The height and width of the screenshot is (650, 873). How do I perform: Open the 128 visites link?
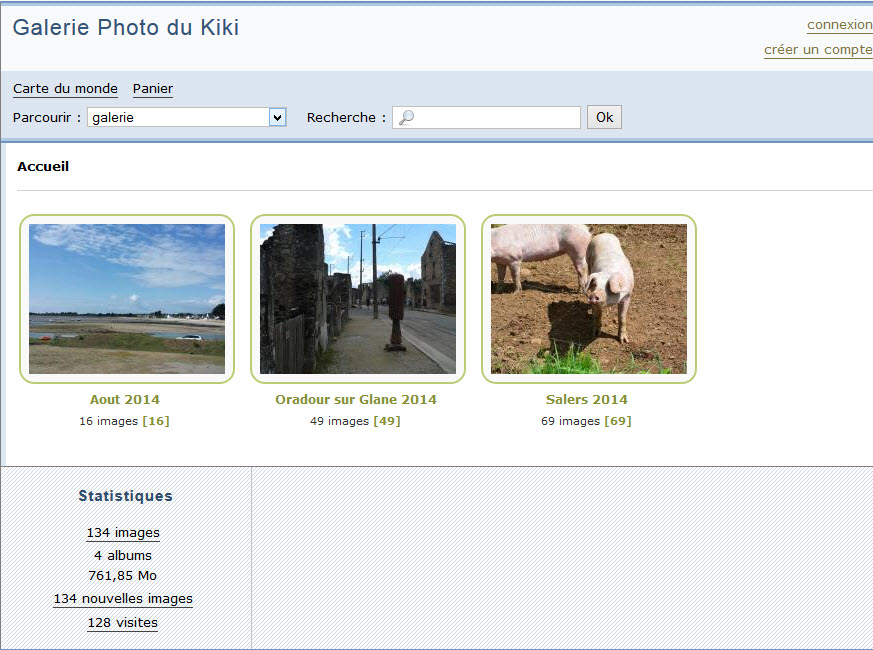point(122,623)
